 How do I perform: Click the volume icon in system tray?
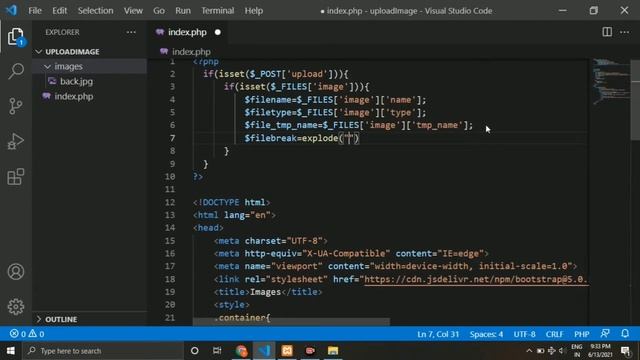pyautogui.click(x=562, y=351)
